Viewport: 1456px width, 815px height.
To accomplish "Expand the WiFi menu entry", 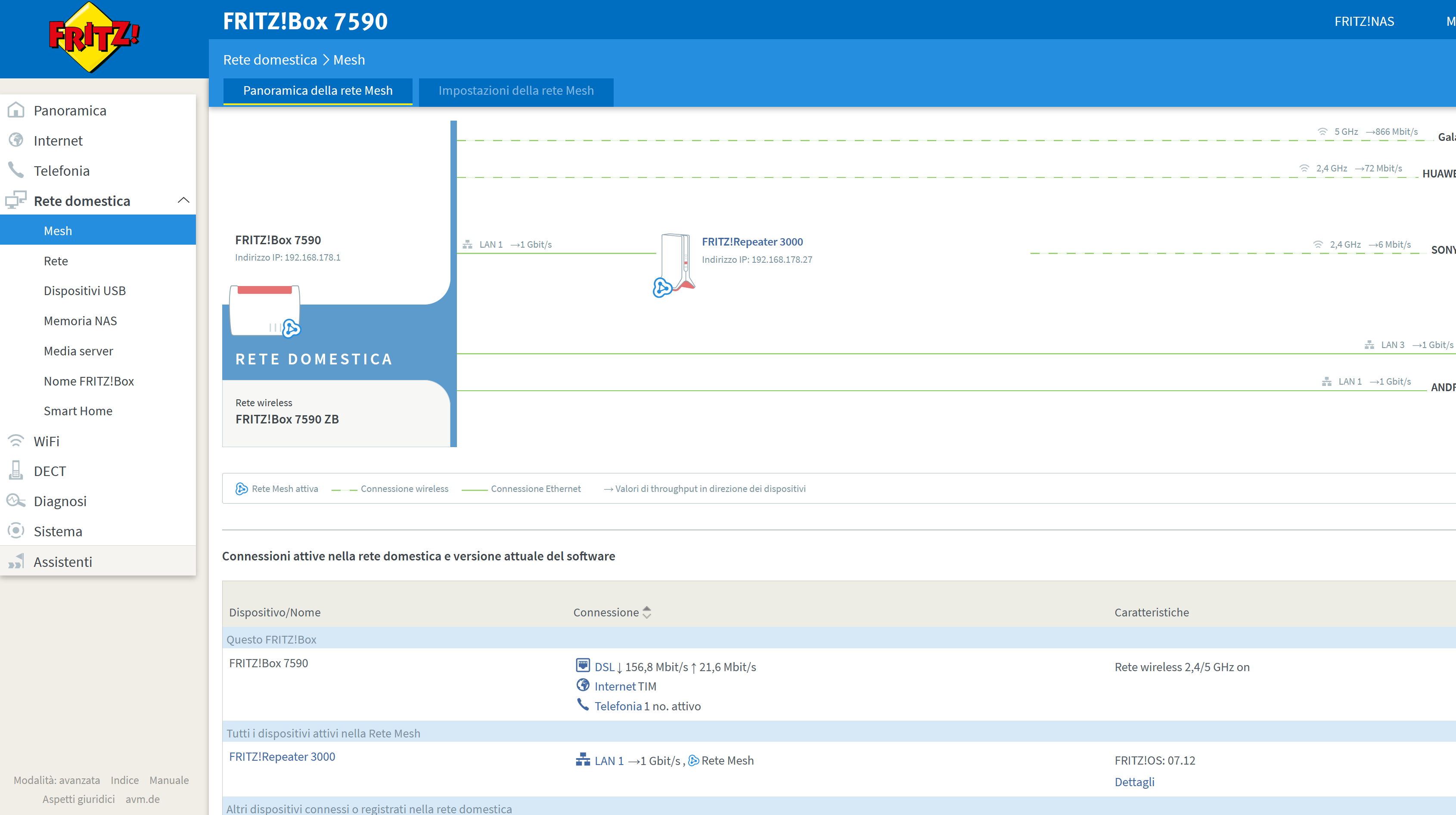I will click(x=47, y=441).
